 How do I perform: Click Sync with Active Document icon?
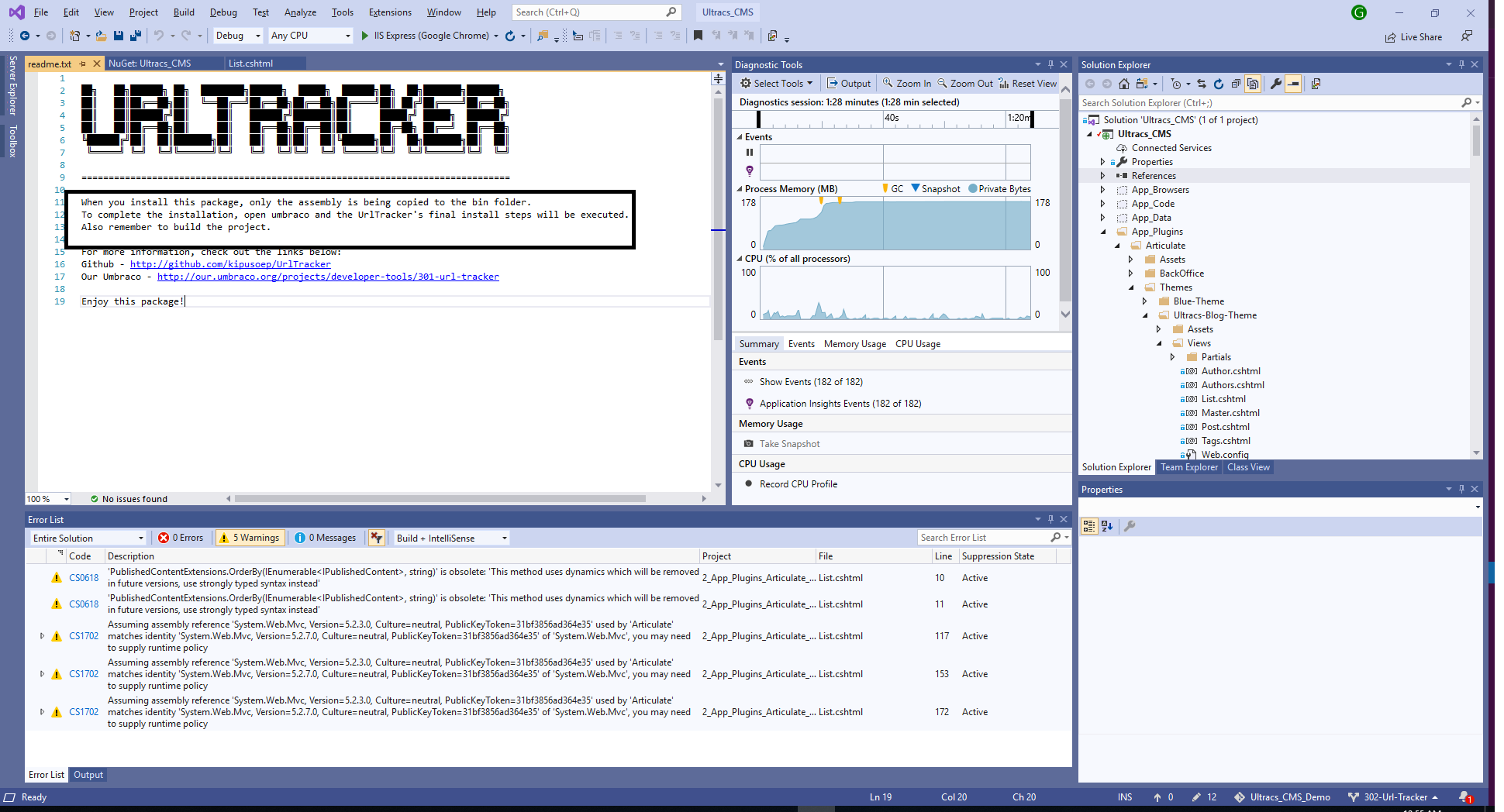[x=1202, y=84]
